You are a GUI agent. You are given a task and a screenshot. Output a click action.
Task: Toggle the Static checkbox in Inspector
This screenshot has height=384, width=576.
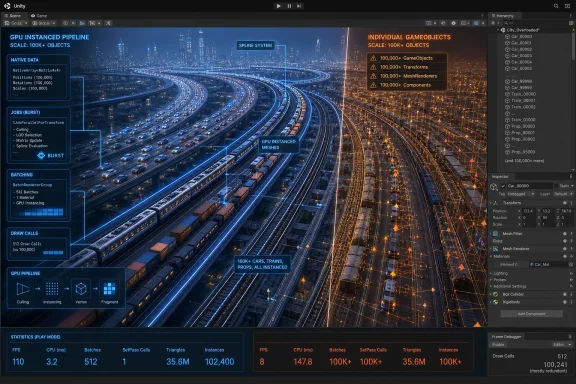click(556, 186)
